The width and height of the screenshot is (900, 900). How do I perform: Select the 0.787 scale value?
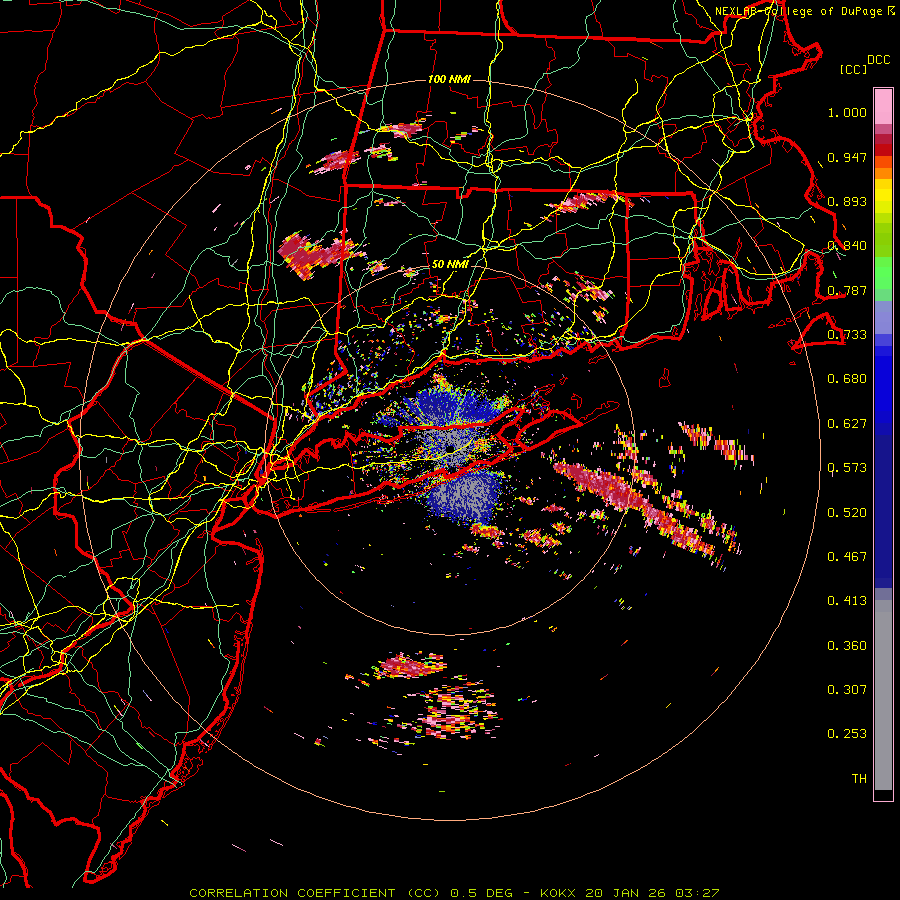coord(847,290)
